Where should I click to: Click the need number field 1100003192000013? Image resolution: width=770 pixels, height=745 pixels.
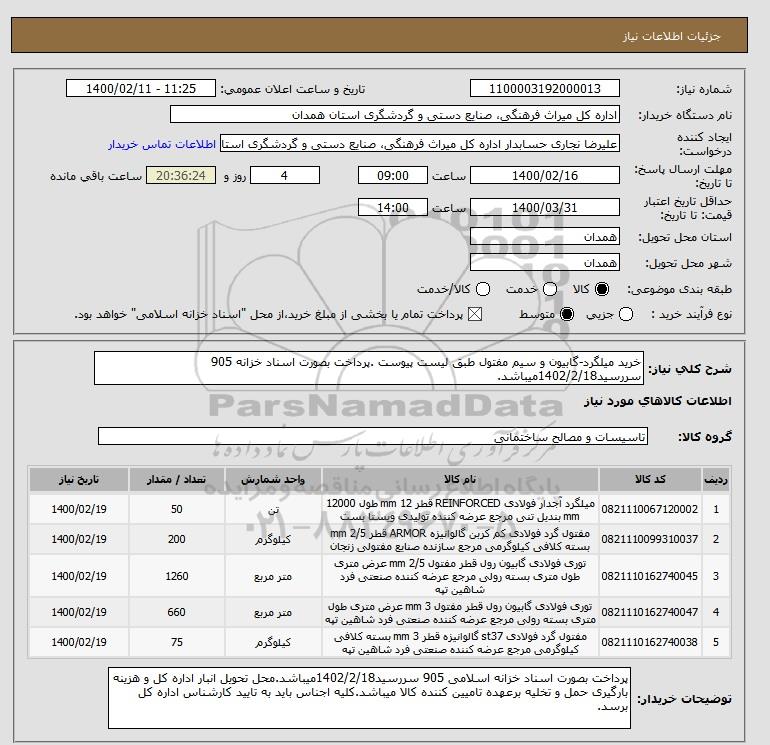pyautogui.click(x=545, y=88)
